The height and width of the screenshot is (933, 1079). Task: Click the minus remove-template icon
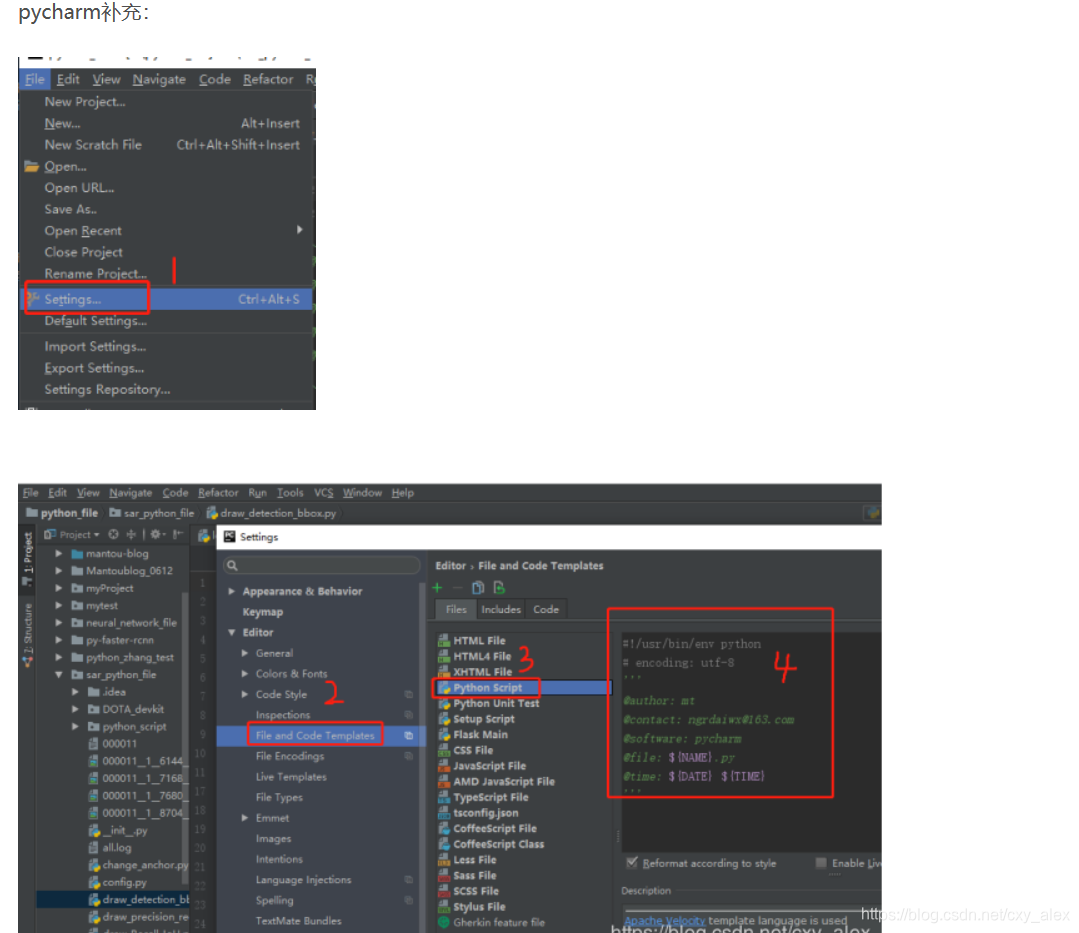457,588
